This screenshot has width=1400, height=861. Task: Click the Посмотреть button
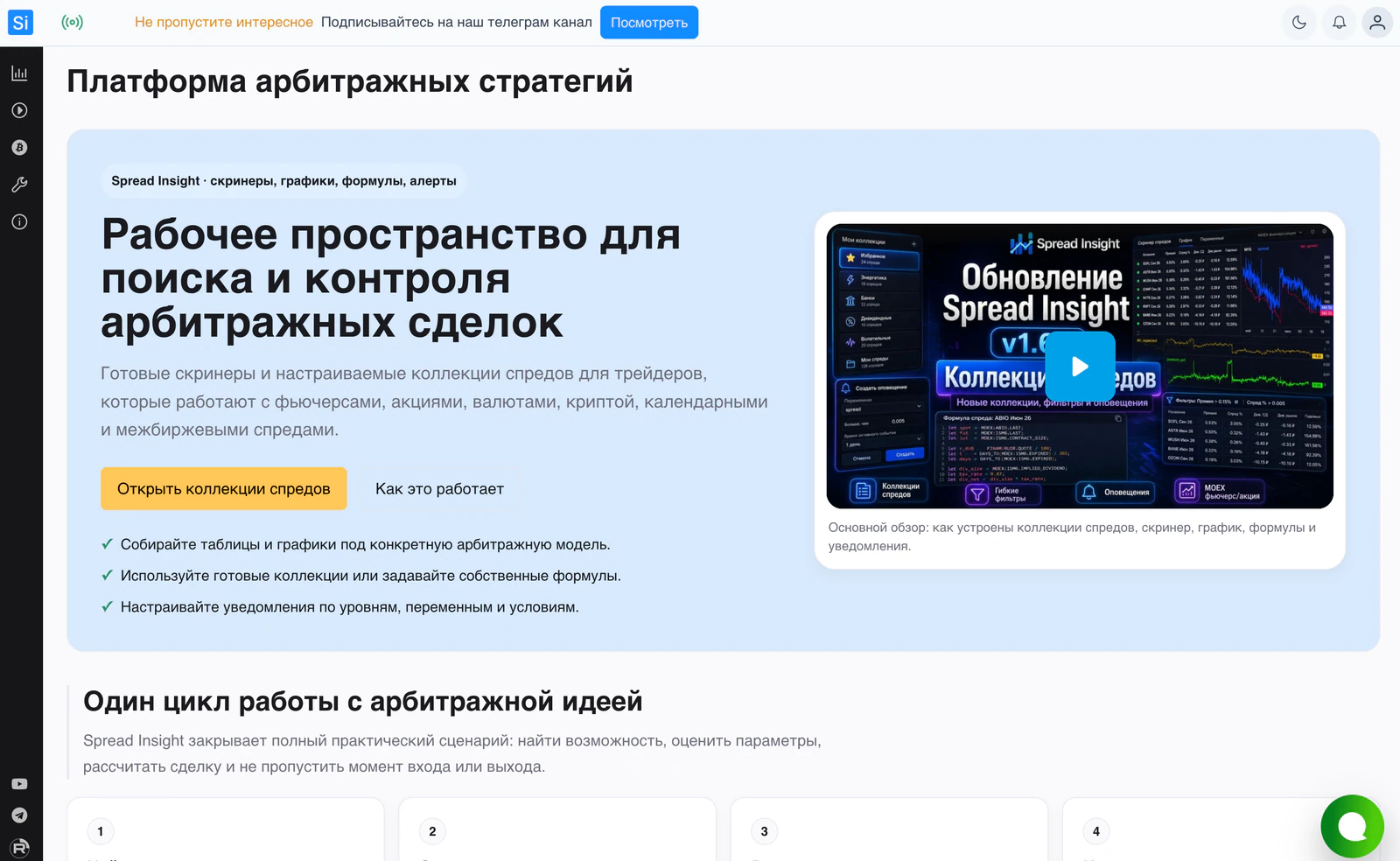(649, 23)
